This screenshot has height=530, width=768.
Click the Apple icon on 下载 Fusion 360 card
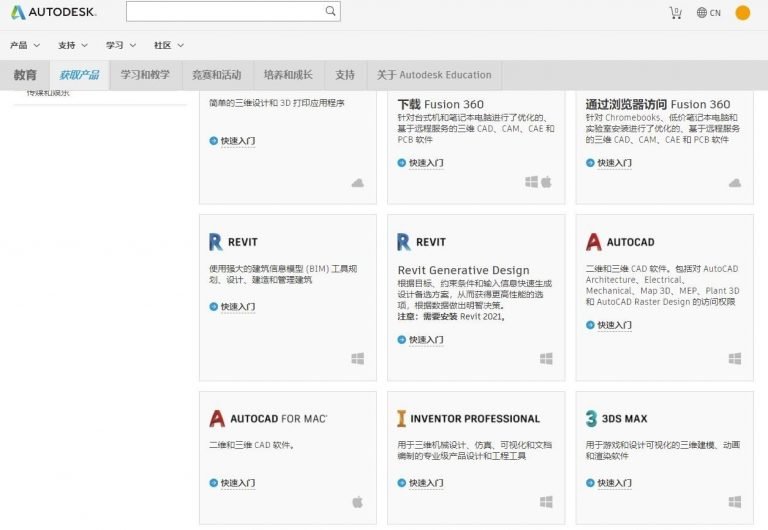click(547, 182)
